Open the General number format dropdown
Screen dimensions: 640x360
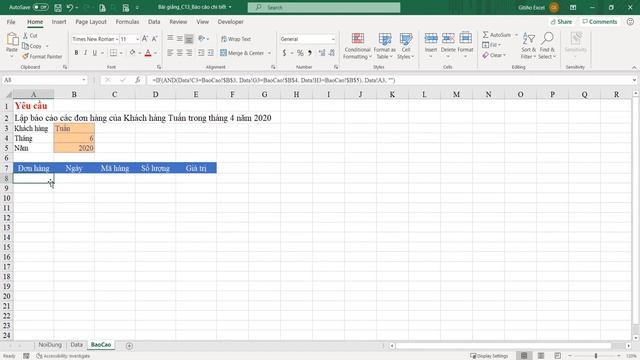point(333,39)
